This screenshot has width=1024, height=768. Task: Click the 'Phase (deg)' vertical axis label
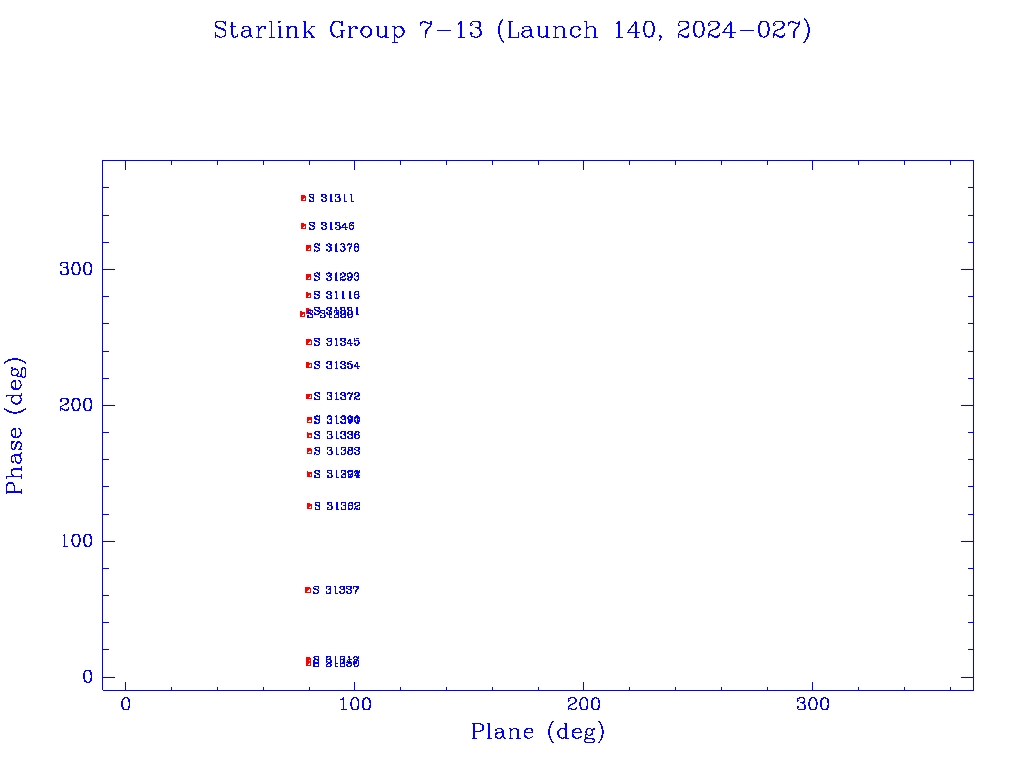[14, 426]
